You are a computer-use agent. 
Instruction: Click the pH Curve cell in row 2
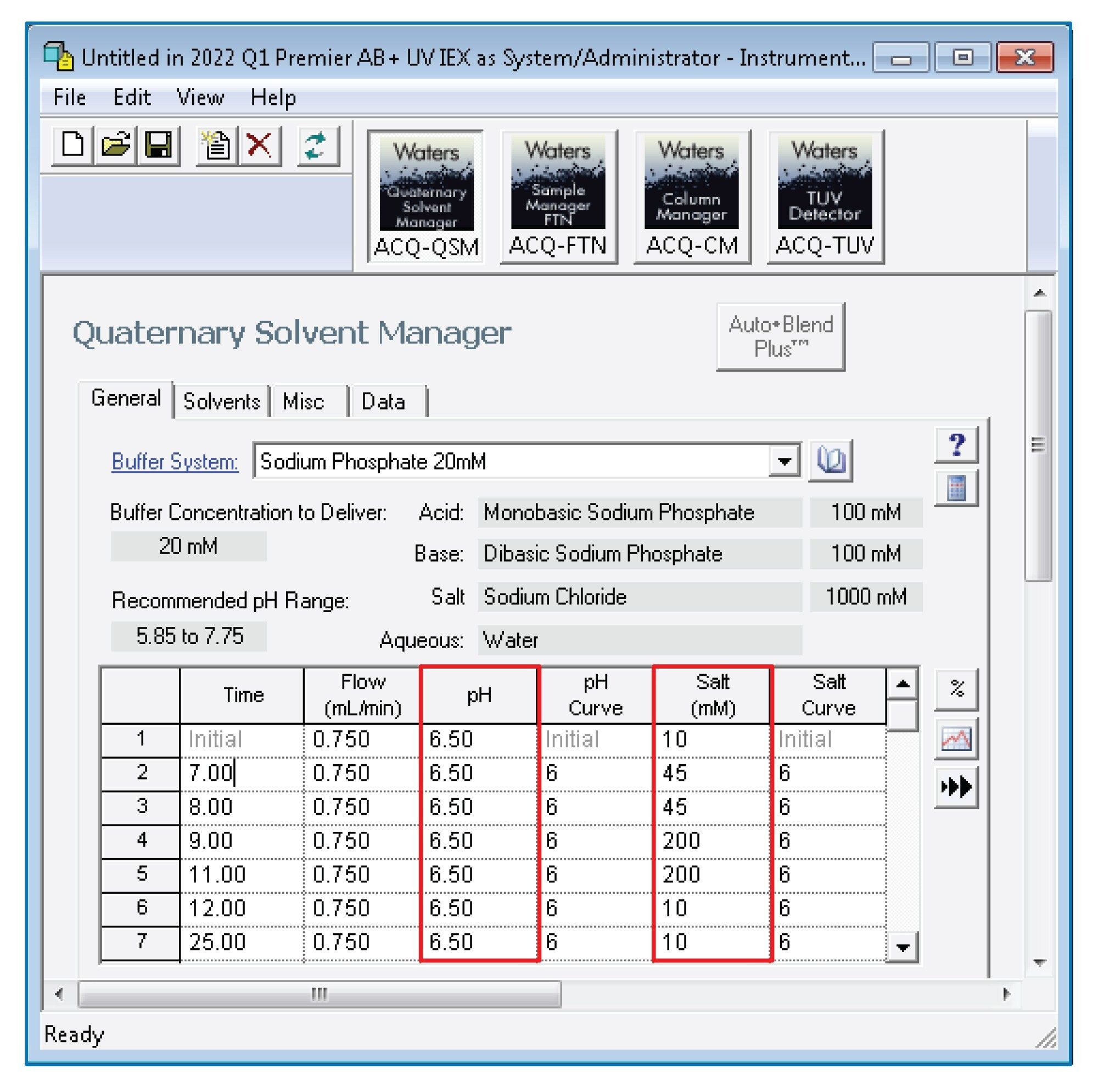596,773
